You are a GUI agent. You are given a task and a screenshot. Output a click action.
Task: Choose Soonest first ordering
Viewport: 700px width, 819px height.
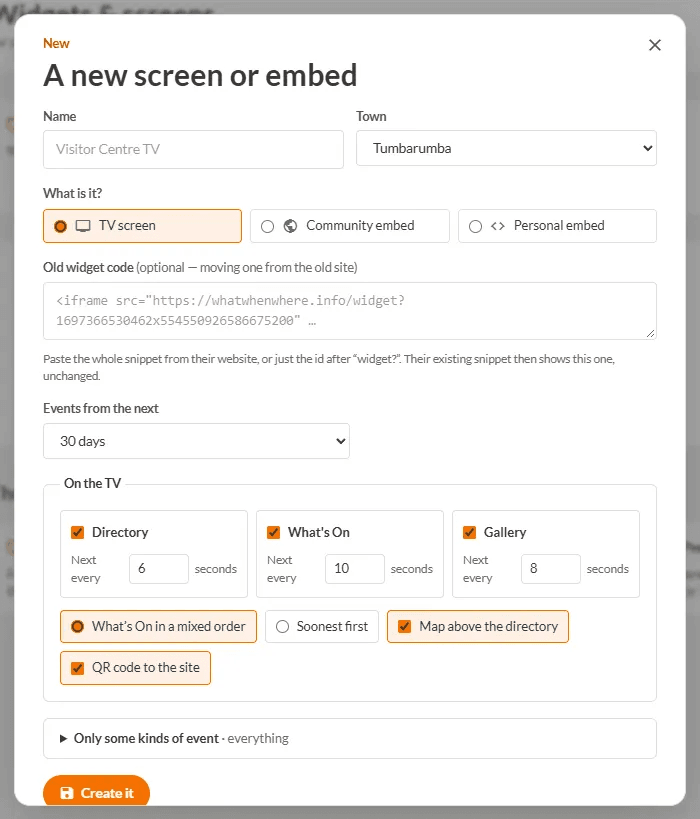click(x=322, y=626)
